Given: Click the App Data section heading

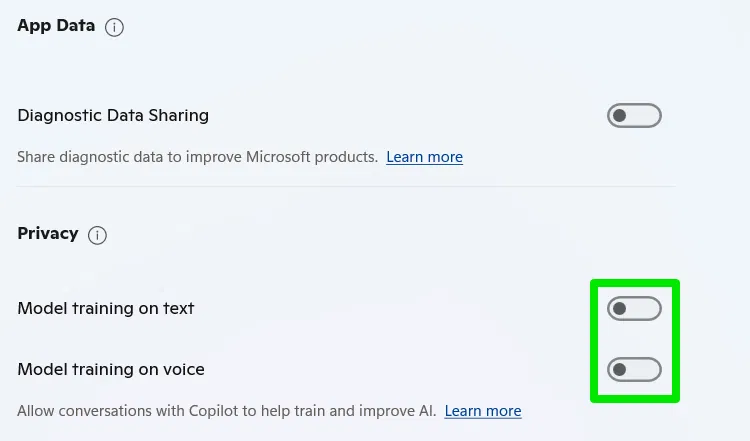Looking at the screenshot, I should [x=56, y=25].
